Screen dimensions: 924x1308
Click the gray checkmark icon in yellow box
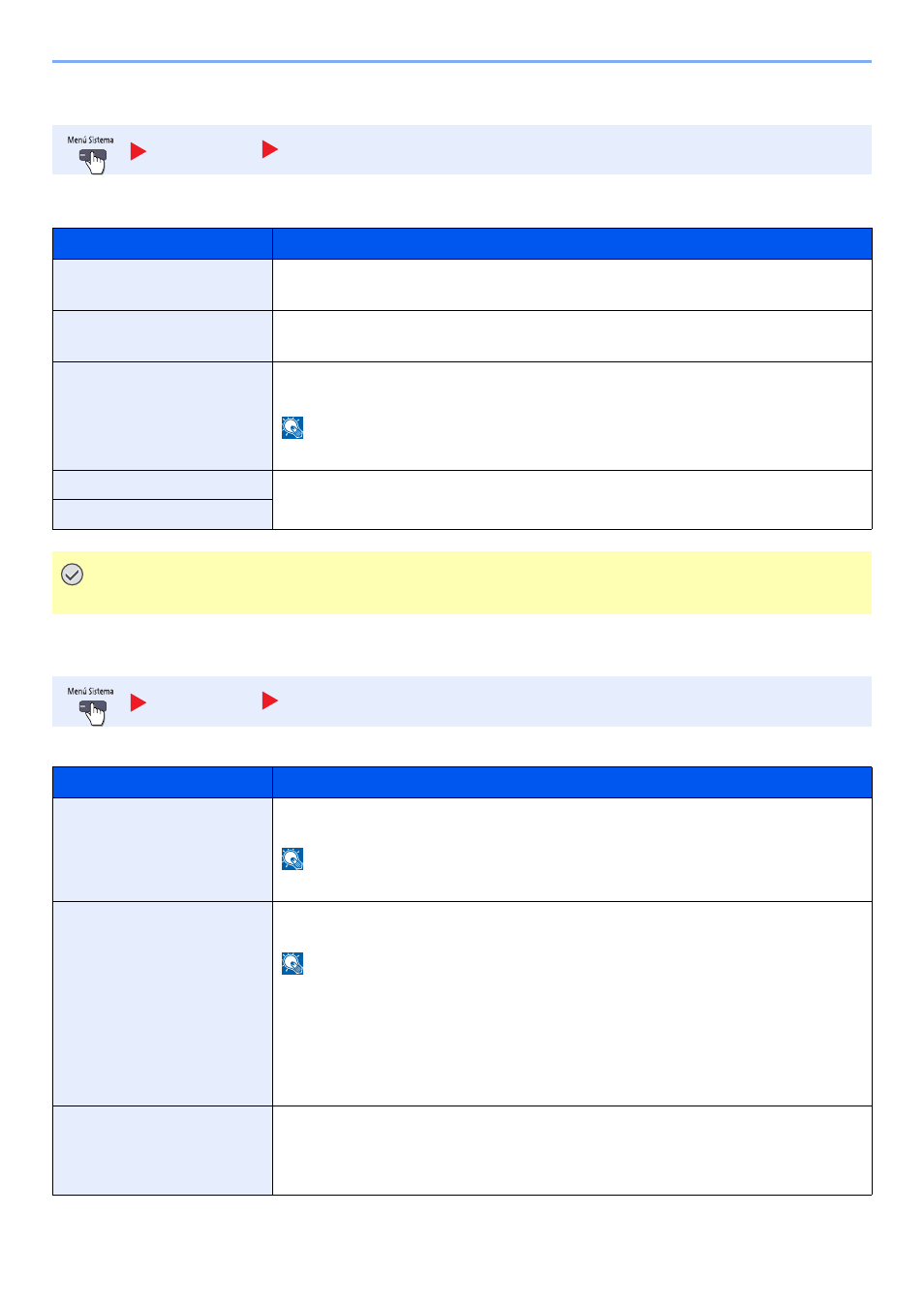(x=72, y=575)
